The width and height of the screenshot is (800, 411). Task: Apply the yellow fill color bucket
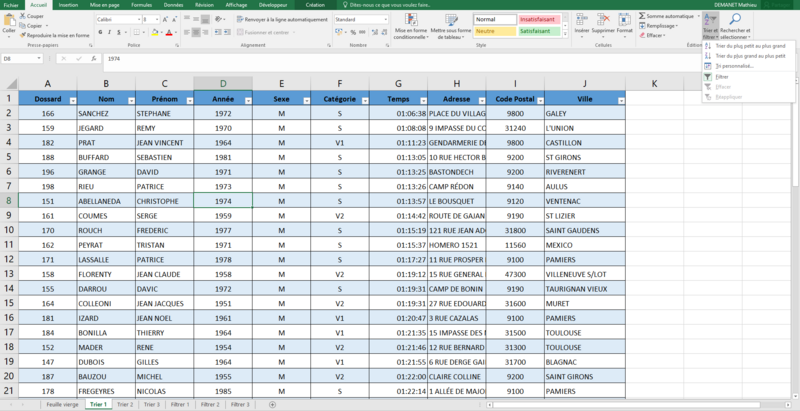tap(155, 32)
